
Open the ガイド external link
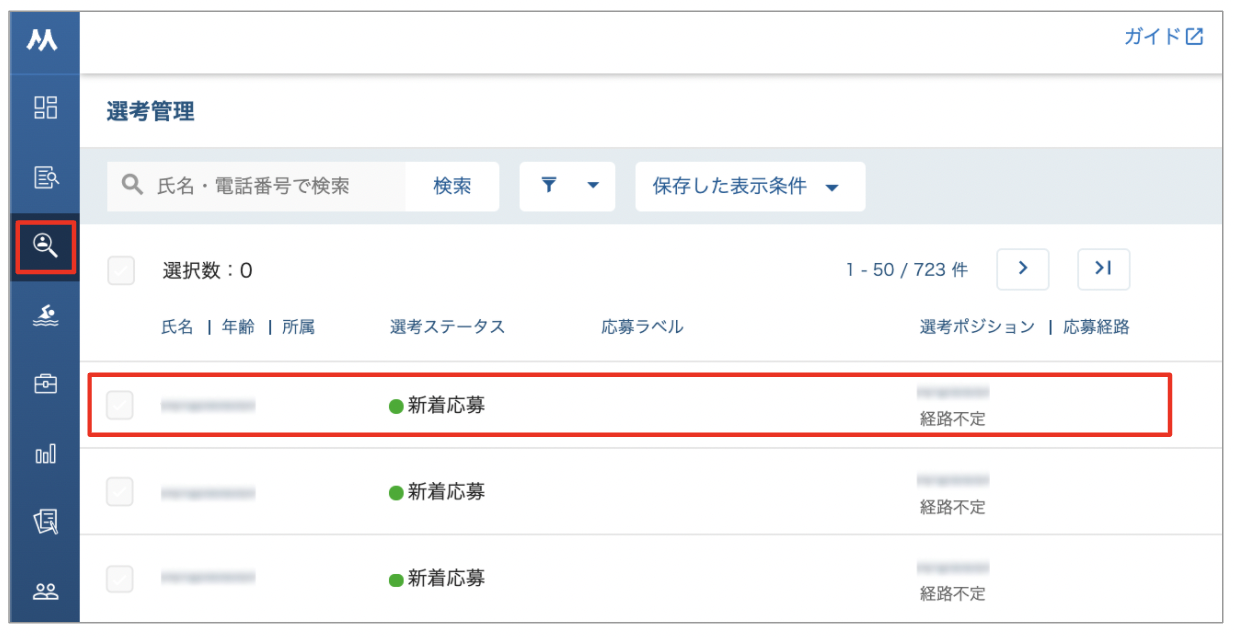tap(1164, 37)
